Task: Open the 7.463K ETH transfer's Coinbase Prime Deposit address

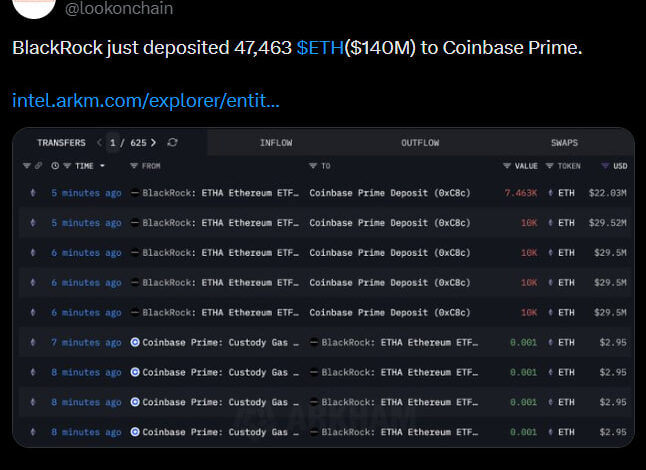Action: (390, 193)
